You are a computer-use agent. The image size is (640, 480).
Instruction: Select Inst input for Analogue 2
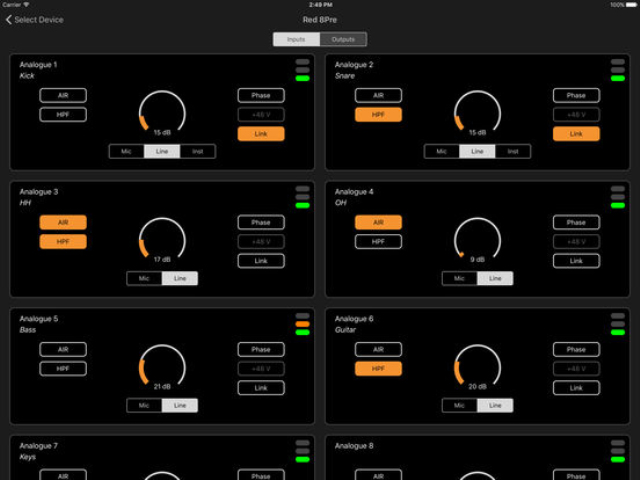tap(512, 152)
